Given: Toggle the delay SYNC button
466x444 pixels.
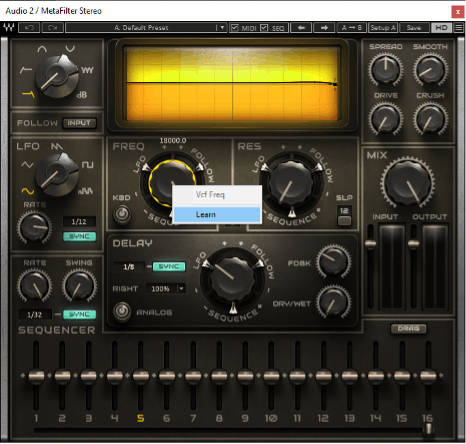Looking at the screenshot, I should 169,266.
